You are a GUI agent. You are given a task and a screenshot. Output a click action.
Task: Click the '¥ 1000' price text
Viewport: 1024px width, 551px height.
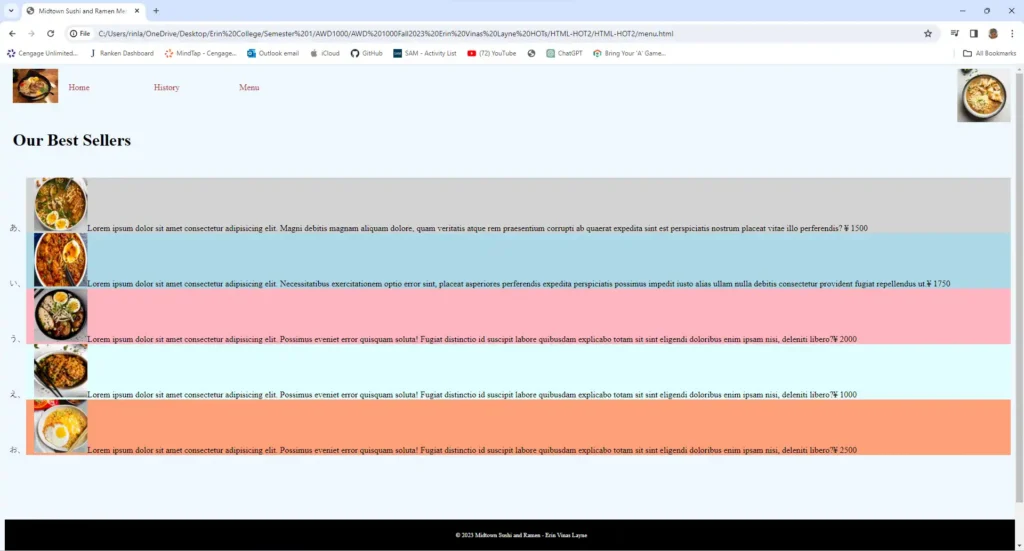tap(845, 395)
